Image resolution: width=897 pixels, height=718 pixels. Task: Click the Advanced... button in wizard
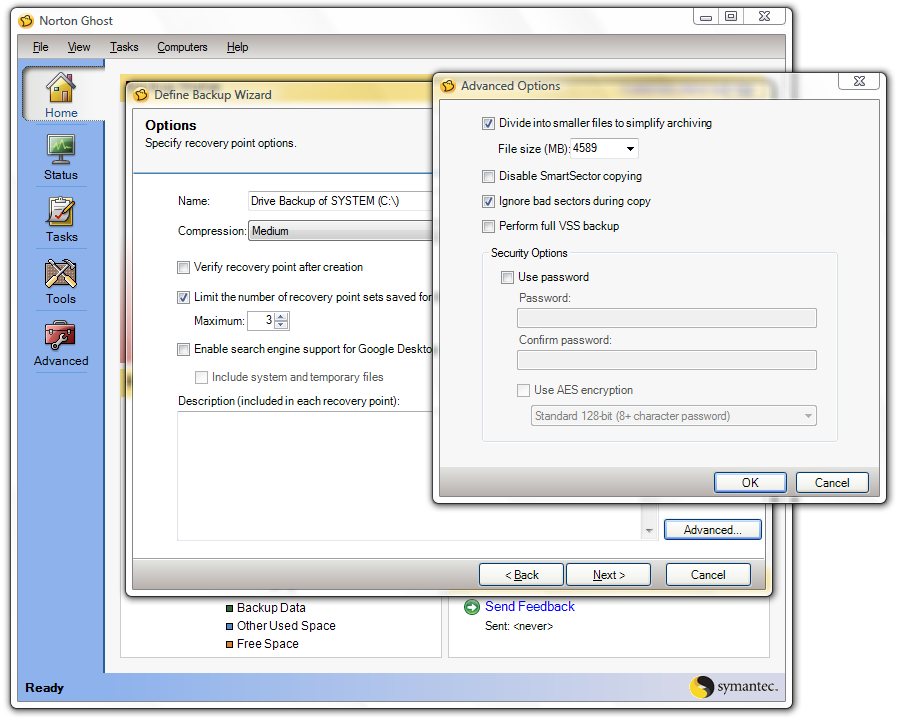pos(712,530)
